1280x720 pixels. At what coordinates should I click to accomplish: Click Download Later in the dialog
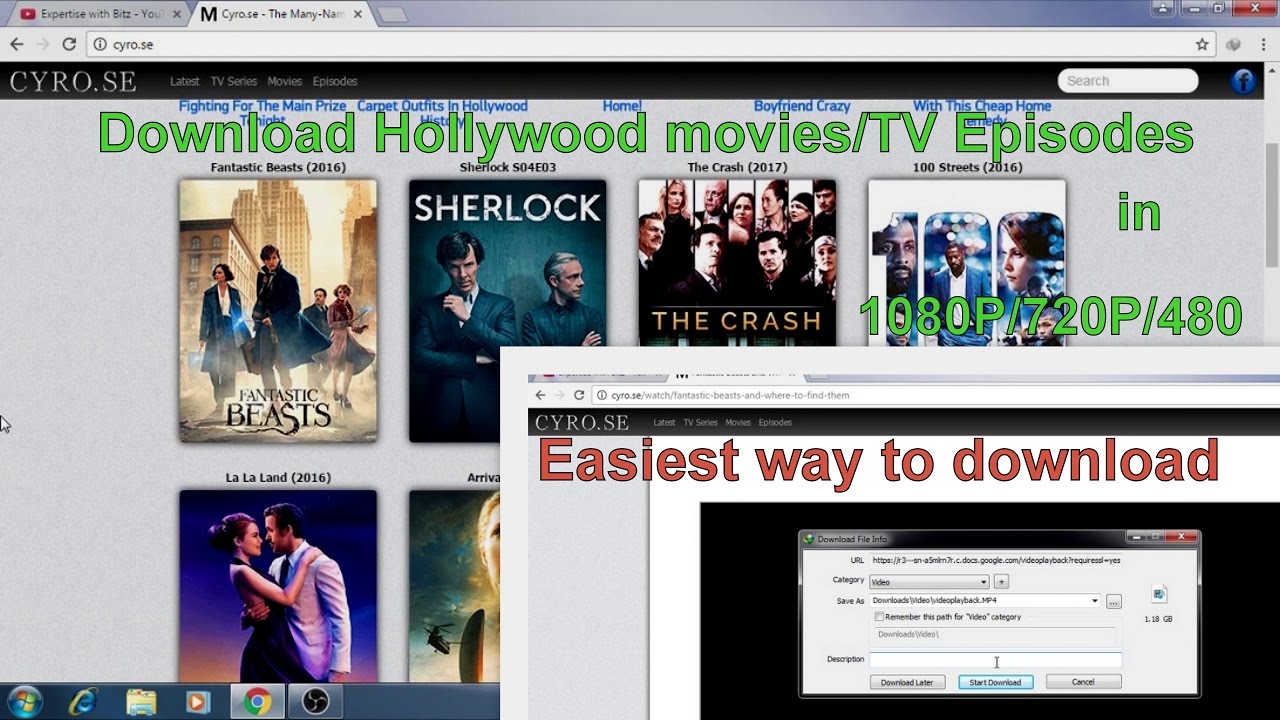click(x=907, y=682)
